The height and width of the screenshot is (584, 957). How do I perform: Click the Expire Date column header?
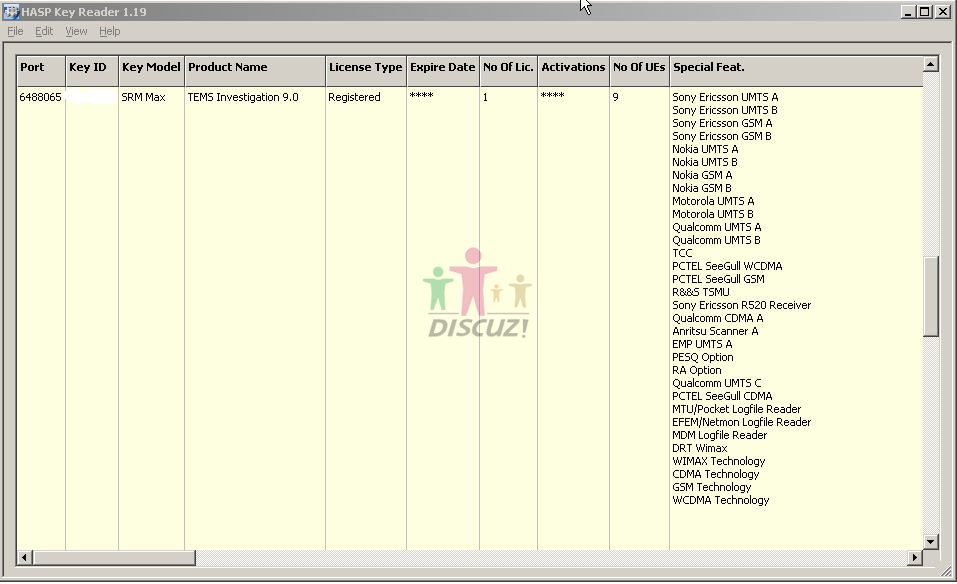tap(442, 68)
